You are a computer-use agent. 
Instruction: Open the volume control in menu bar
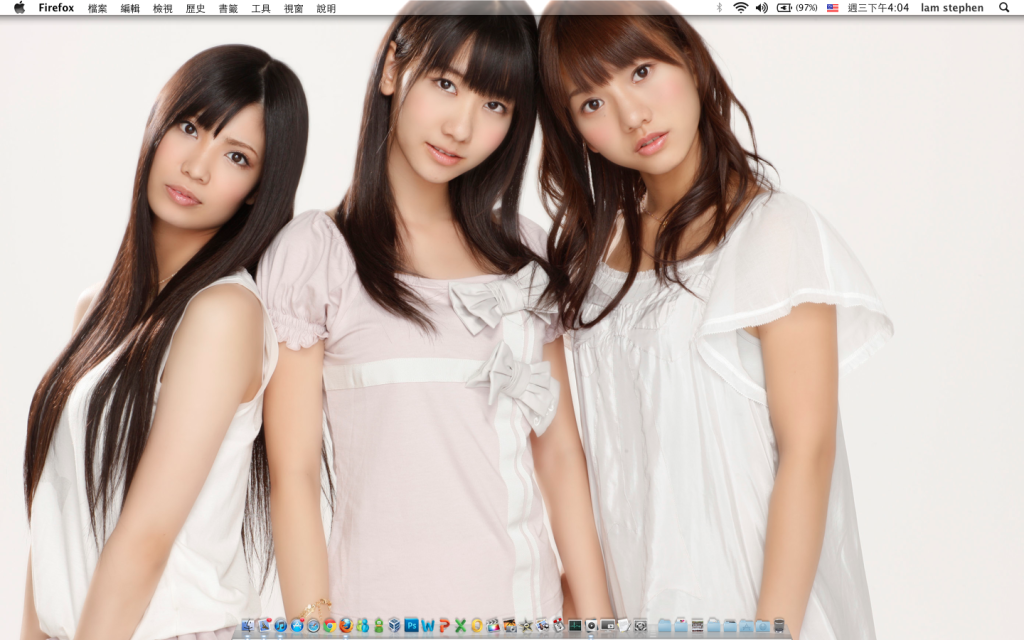[x=761, y=7]
